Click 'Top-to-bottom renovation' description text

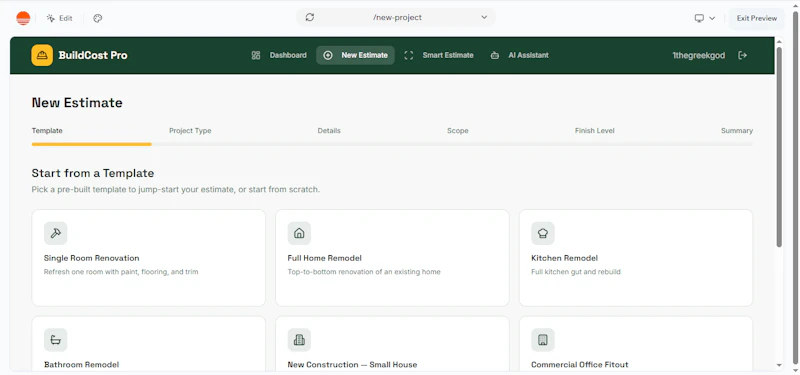pos(364,272)
